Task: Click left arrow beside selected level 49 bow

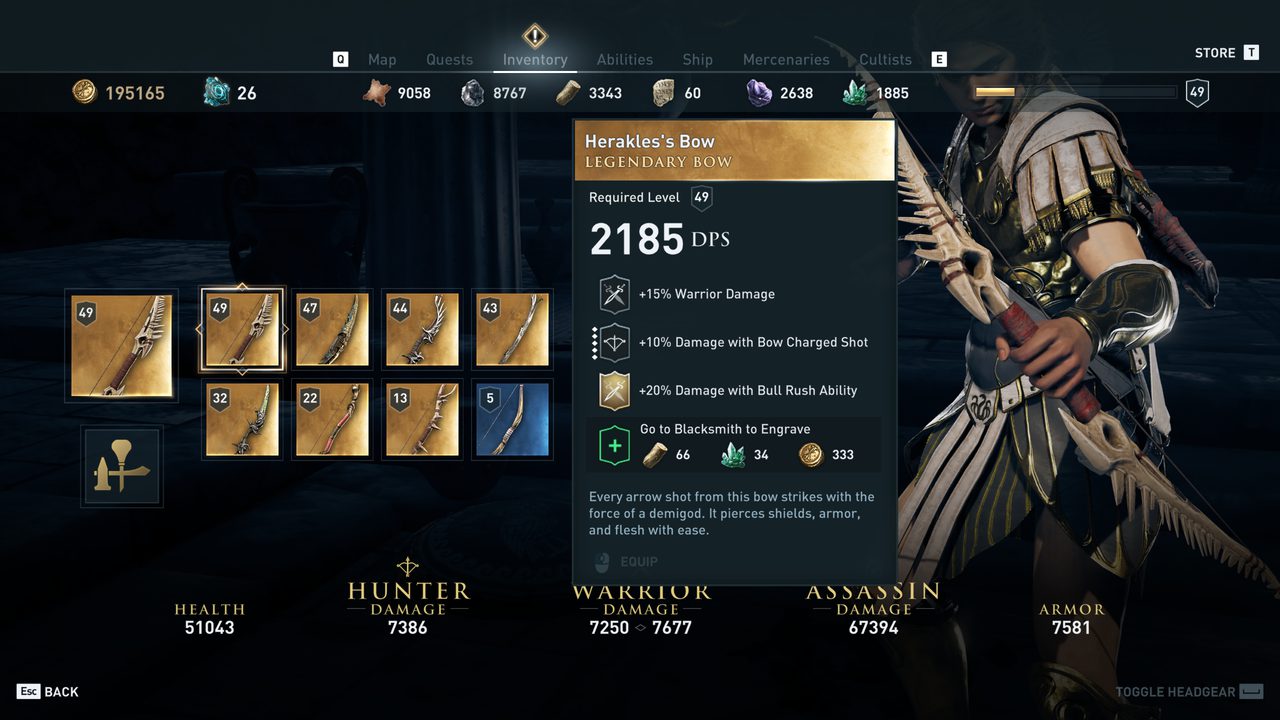Action: [x=199, y=329]
